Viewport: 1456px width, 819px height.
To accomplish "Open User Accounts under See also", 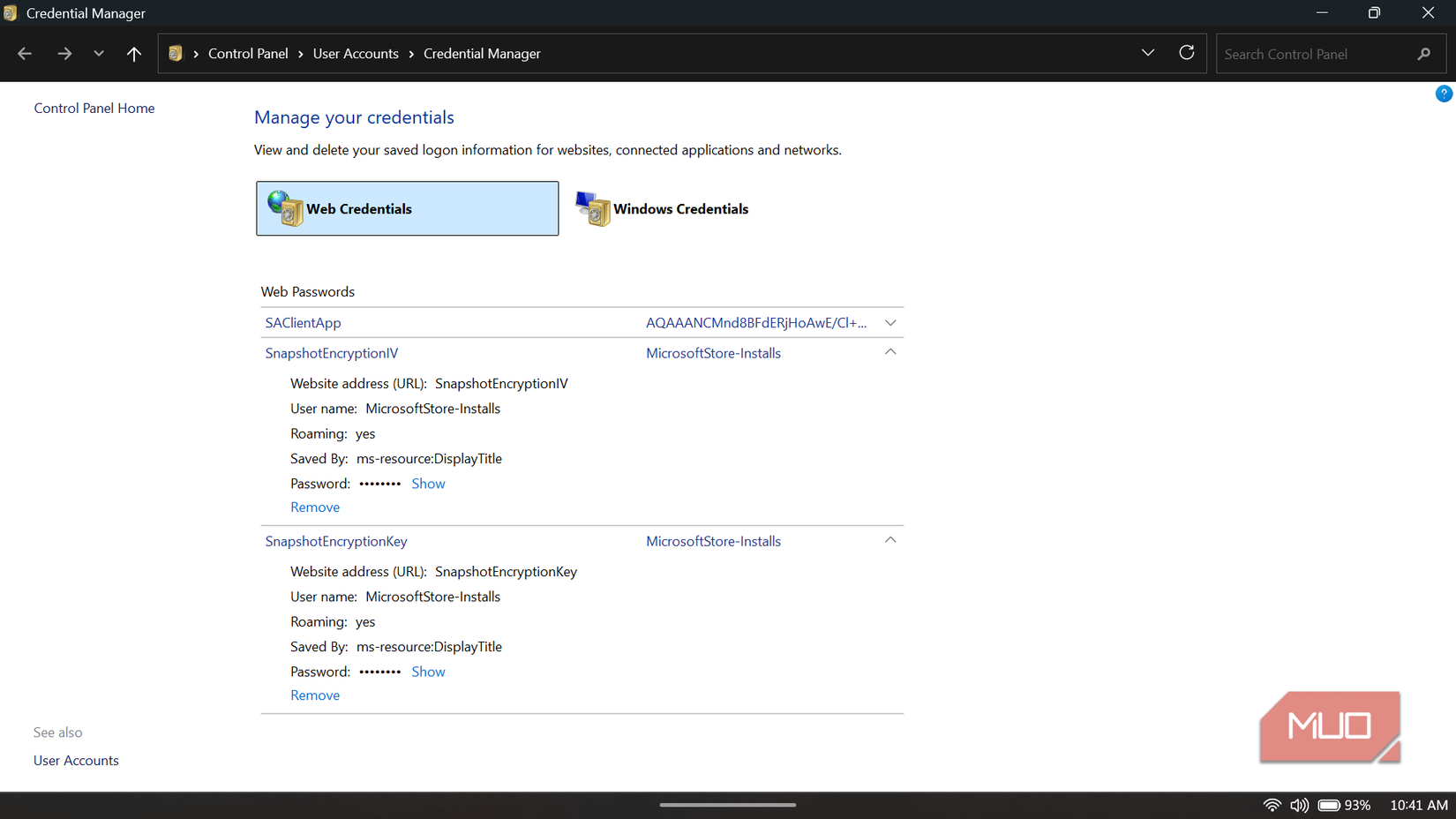I will (x=76, y=761).
